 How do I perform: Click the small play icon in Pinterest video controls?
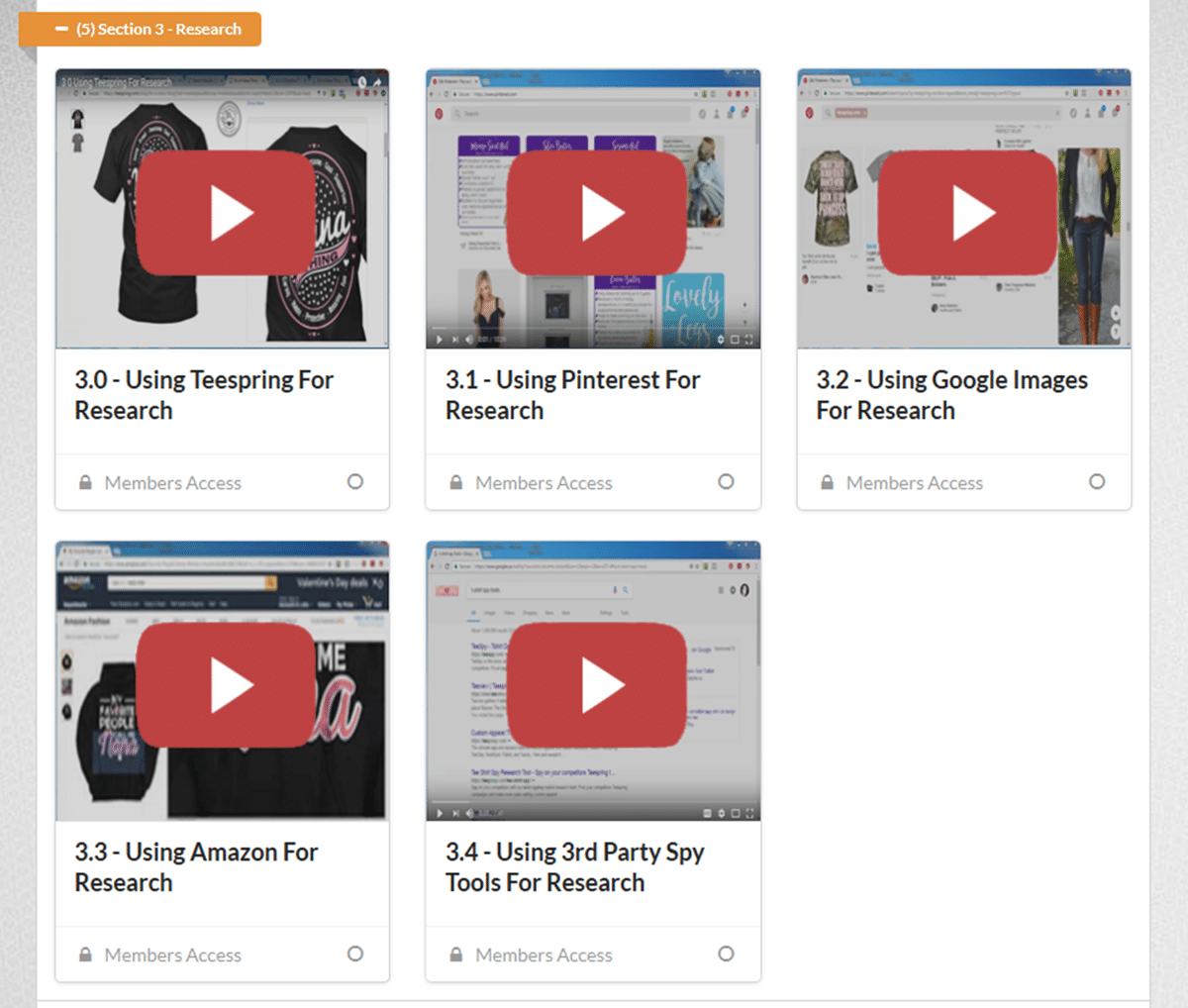(x=440, y=340)
